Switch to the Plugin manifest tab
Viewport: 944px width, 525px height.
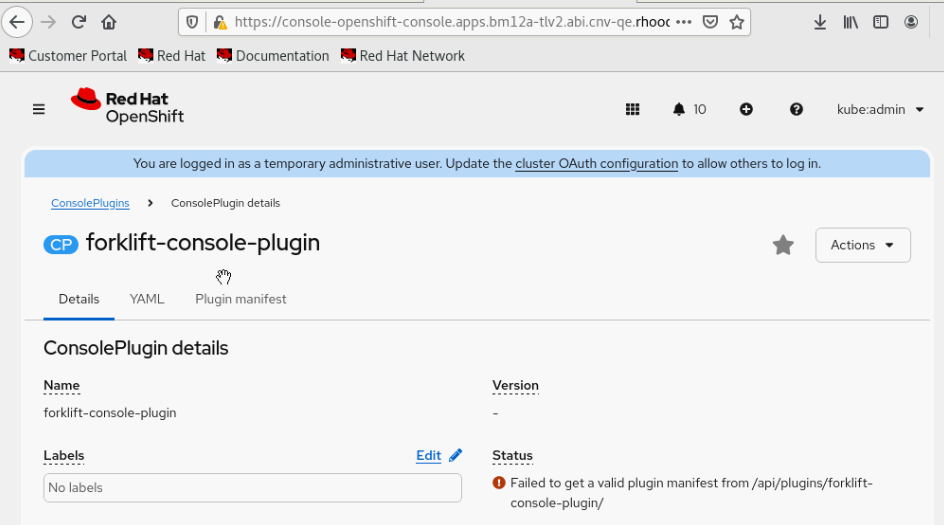[241, 299]
